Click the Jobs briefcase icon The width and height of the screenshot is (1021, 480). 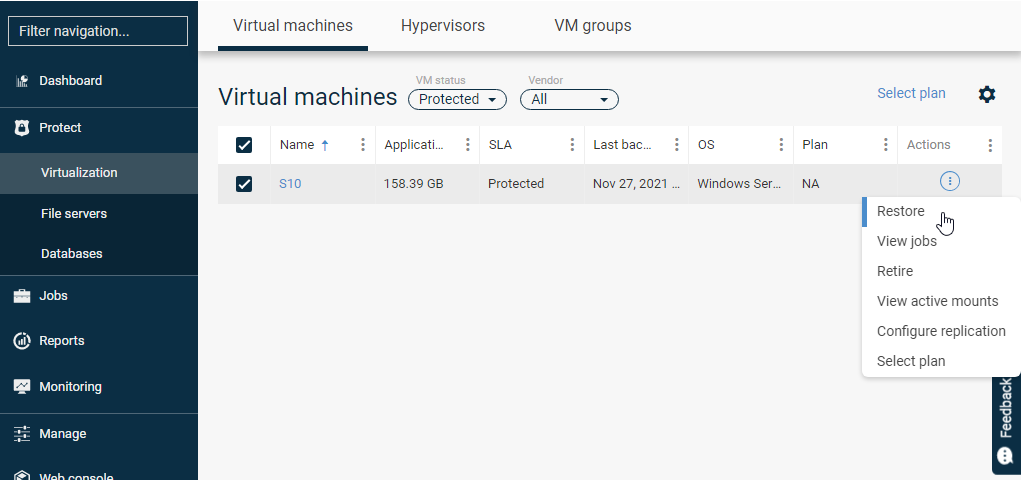point(22,296)
